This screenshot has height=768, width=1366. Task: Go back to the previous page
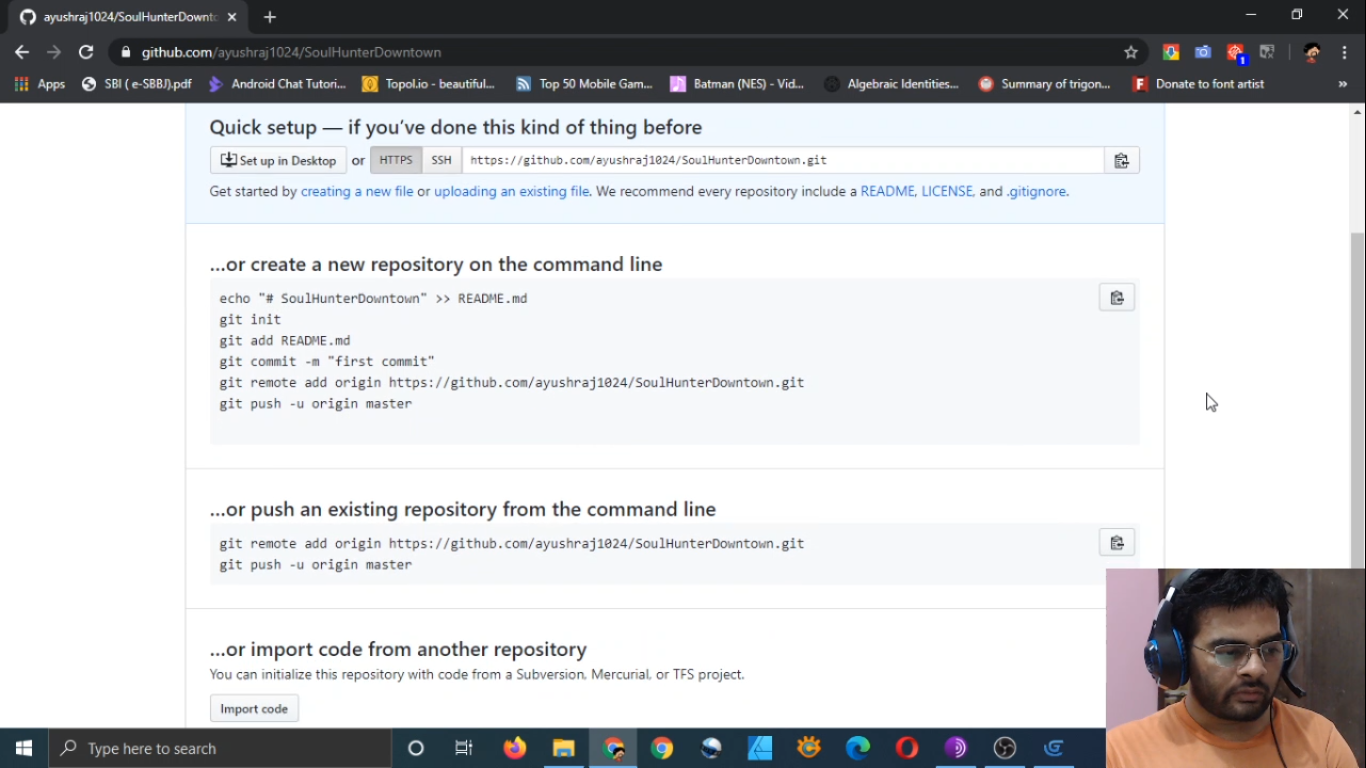[22, 52]
